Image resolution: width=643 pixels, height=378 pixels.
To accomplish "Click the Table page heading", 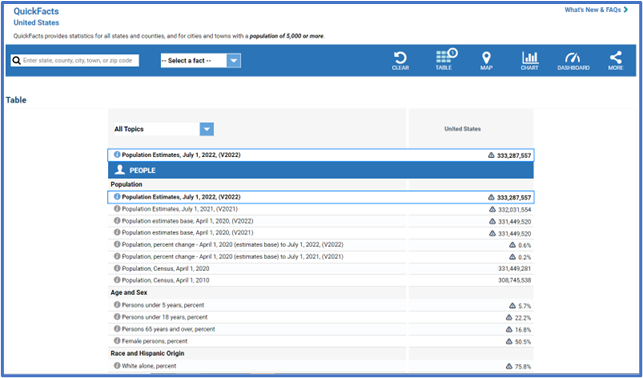I will [16, 100].
